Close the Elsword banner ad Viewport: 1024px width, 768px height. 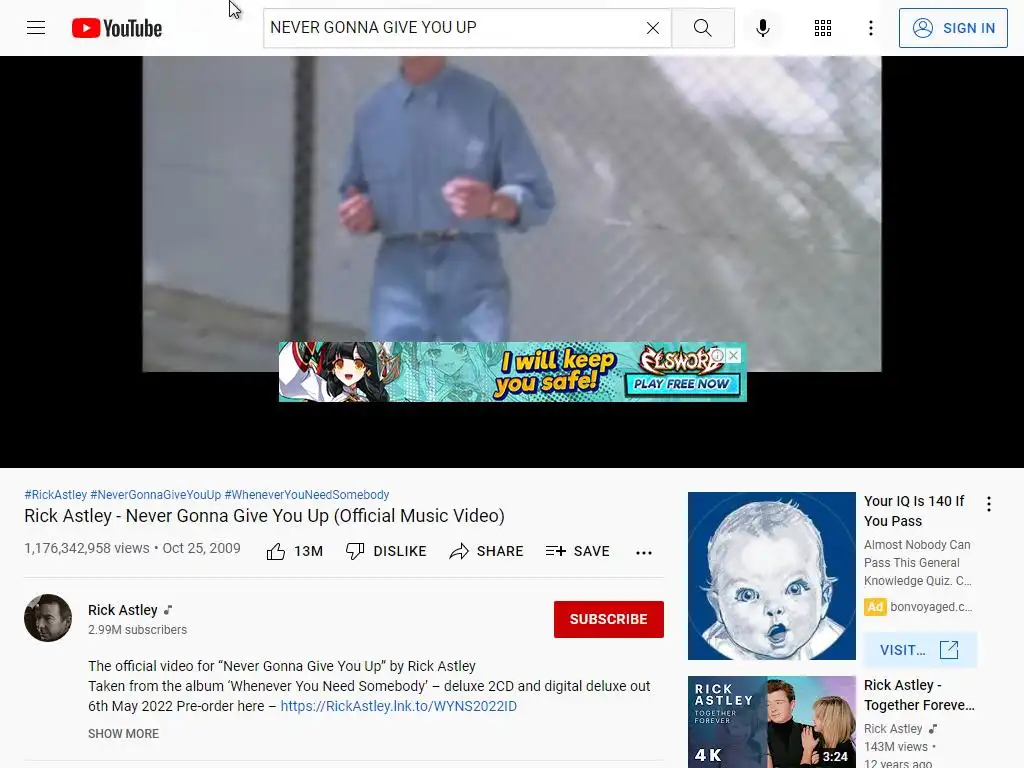pos(734,355)
